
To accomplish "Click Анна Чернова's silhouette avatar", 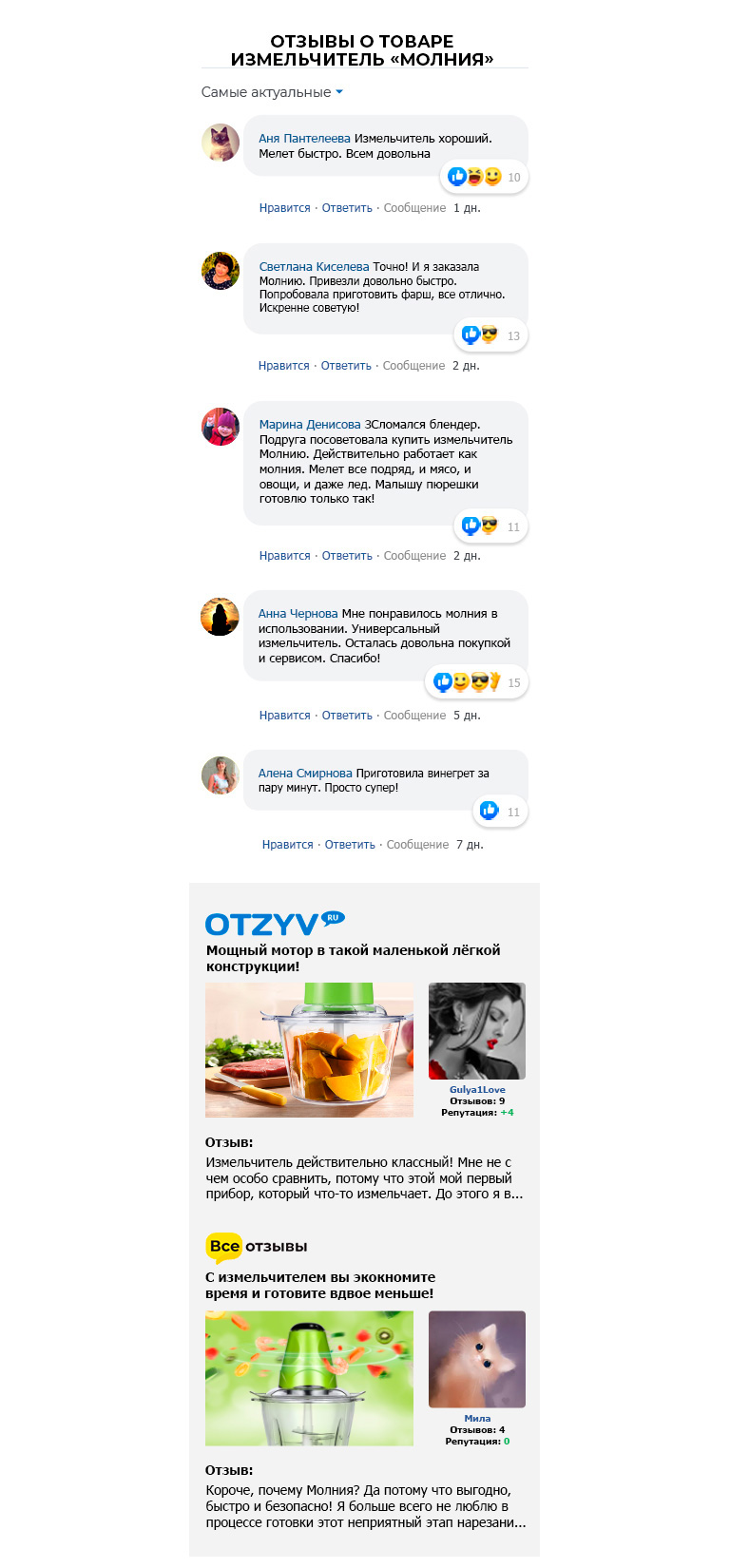I will click(220, 617).
